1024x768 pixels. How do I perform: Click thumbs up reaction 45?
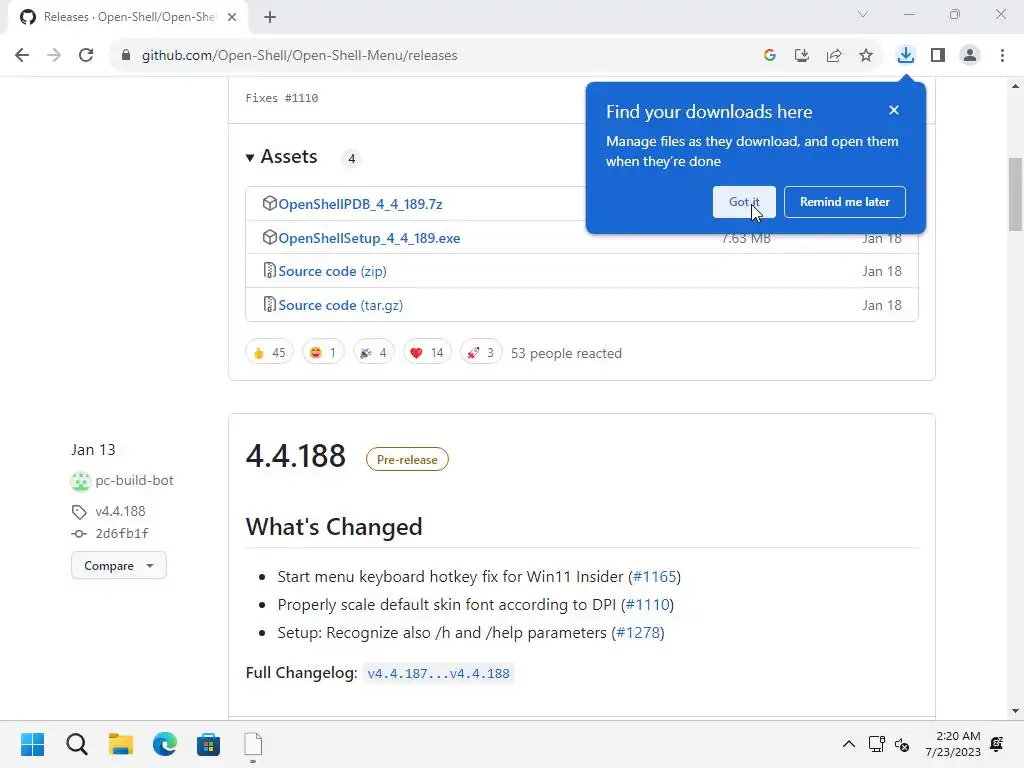pyautogui.click(x=270, y=353)
